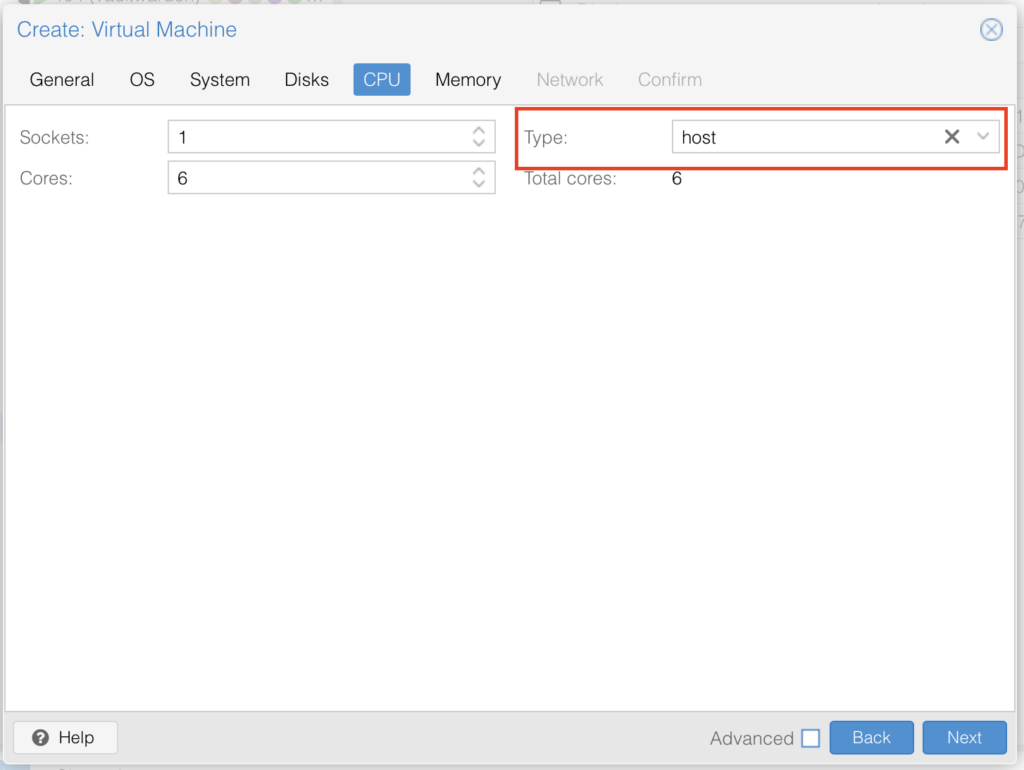Close the Create Virtual Machine dialog
1024x770 pixels.
tap(991, 29)
